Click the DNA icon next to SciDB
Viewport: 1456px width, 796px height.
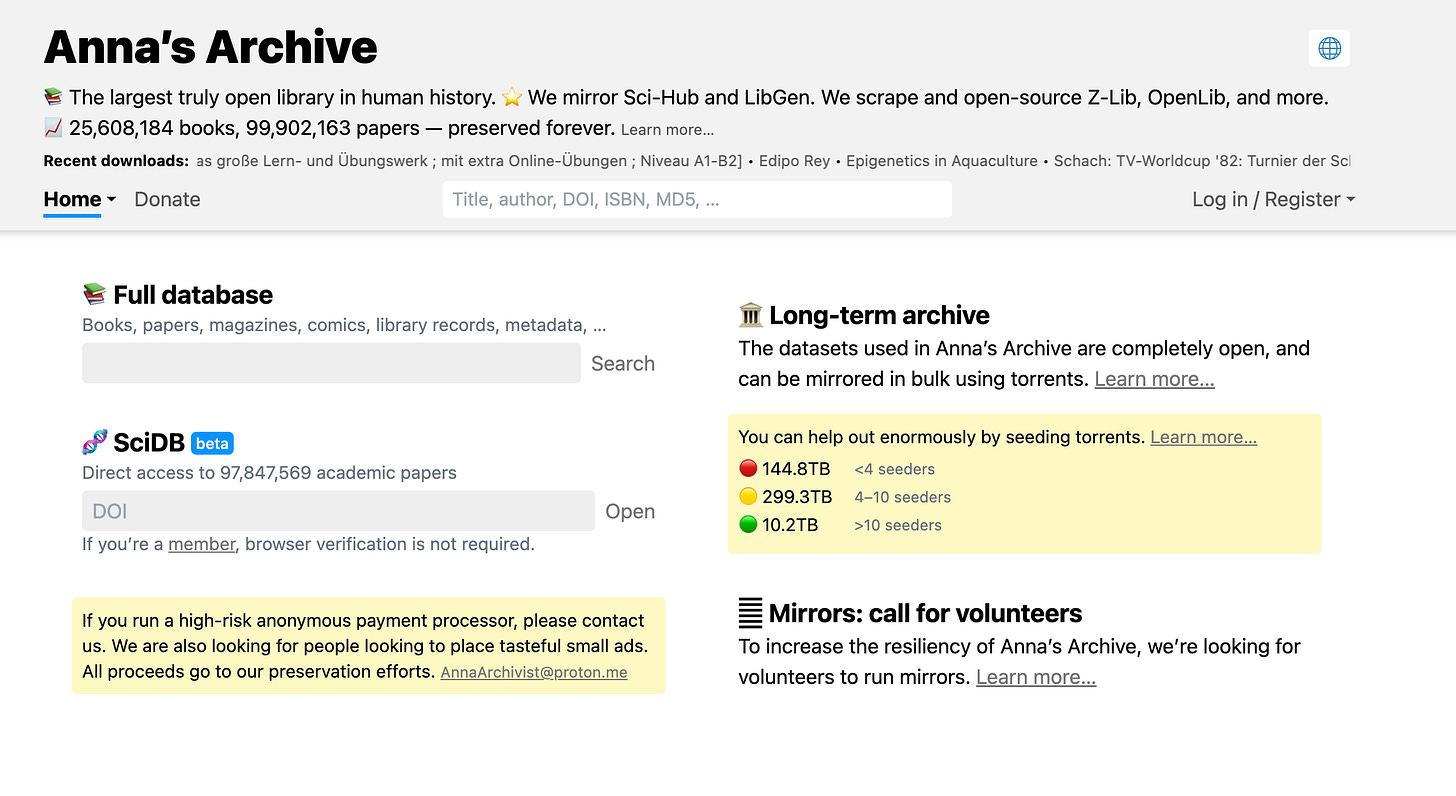pos(94,442)
